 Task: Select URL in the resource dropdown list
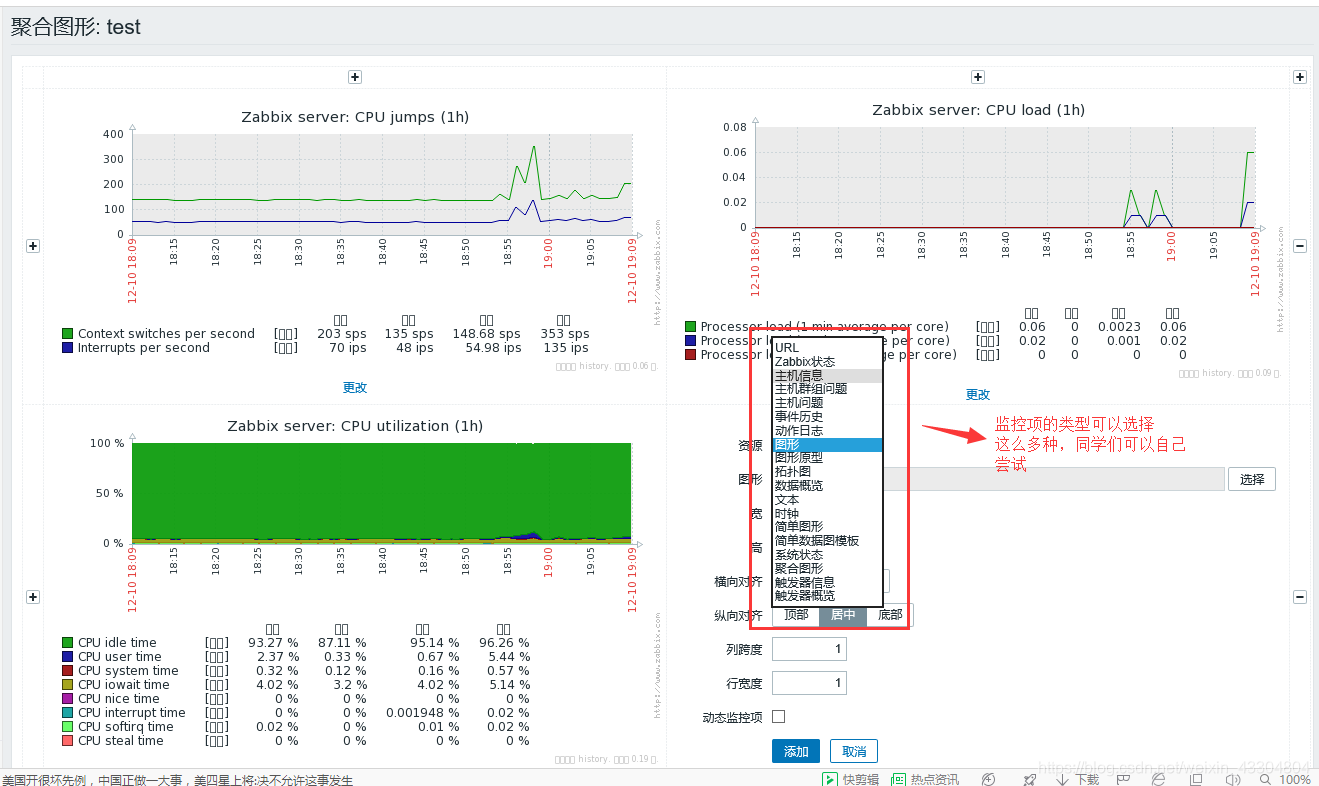tap(827, 347)
